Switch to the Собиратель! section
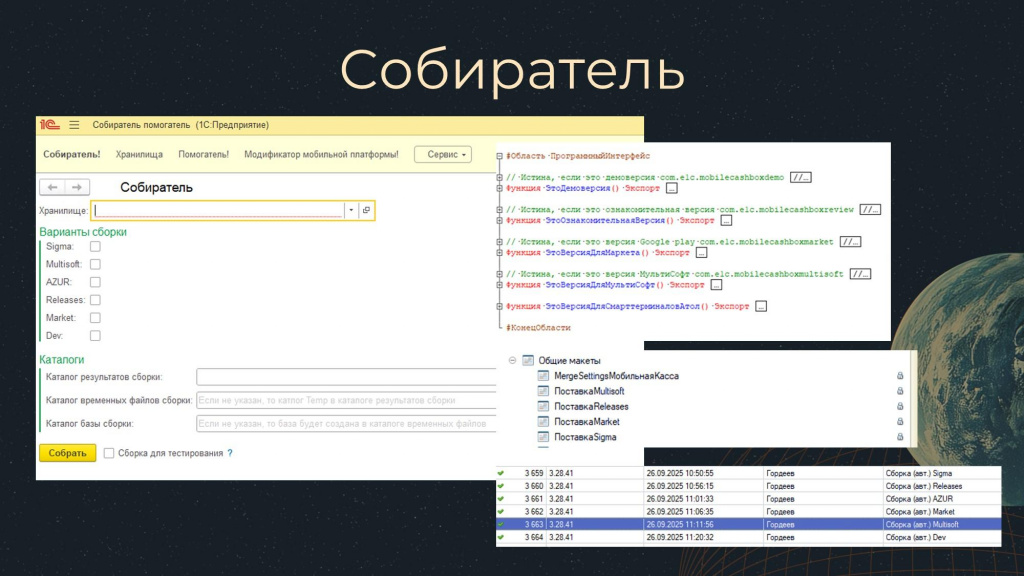The height and width of the screenshot is (576, 1024). [72, 155]
